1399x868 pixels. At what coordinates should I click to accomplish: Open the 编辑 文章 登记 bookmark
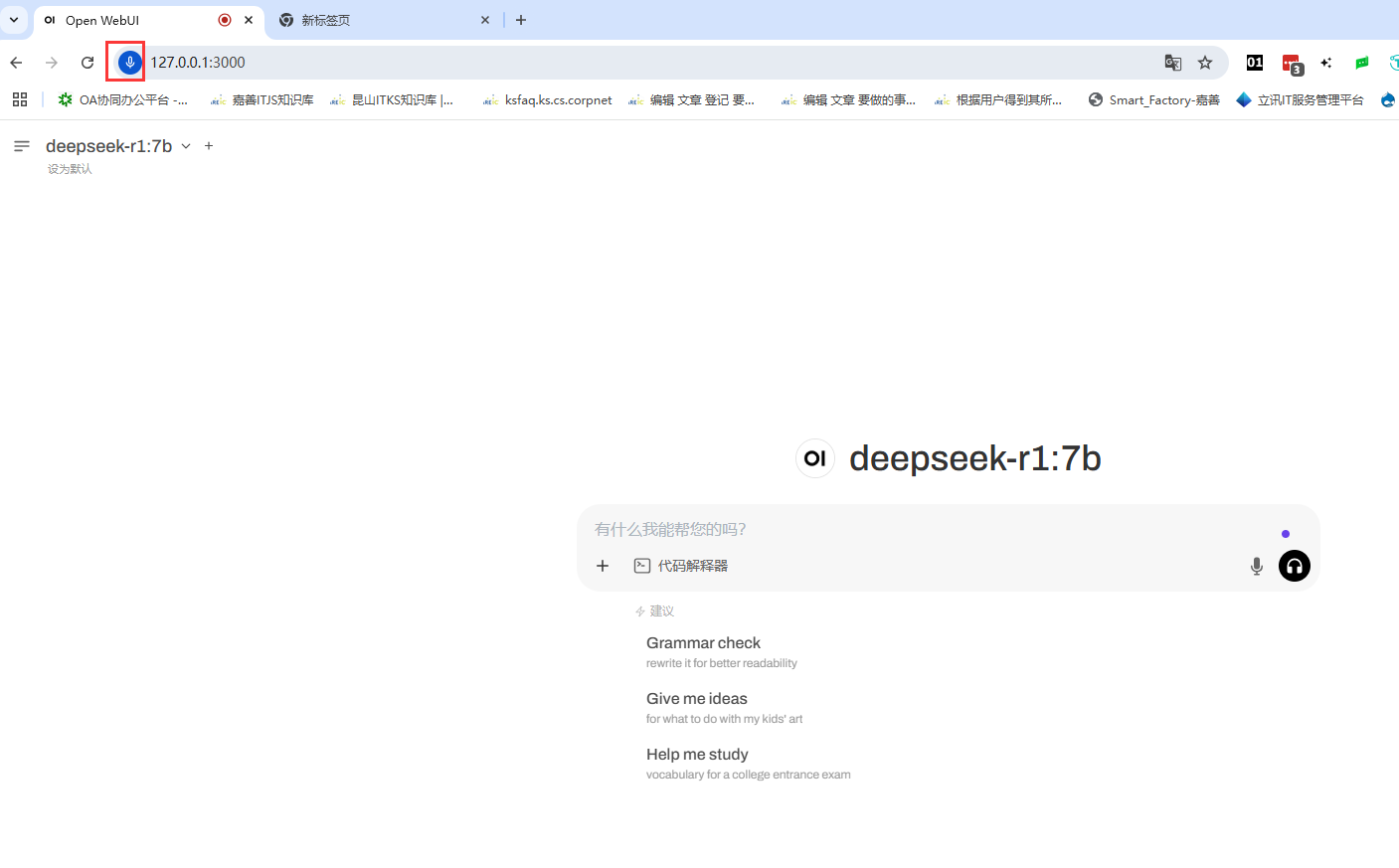(x=691, y=99)
